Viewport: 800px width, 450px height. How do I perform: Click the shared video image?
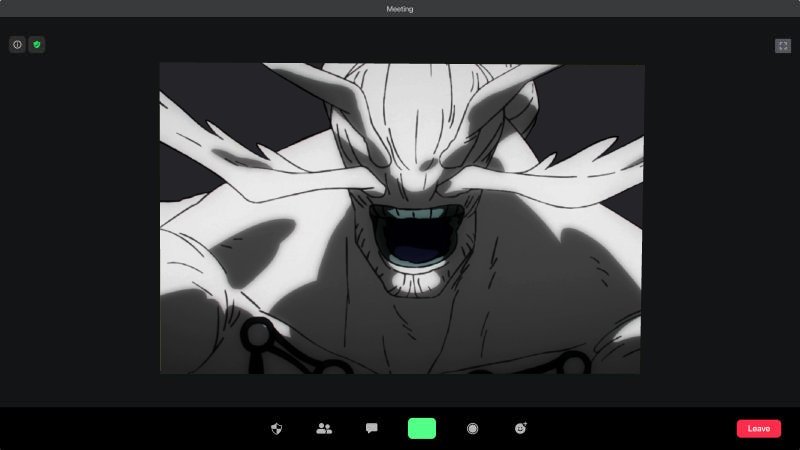pos(402,218)
